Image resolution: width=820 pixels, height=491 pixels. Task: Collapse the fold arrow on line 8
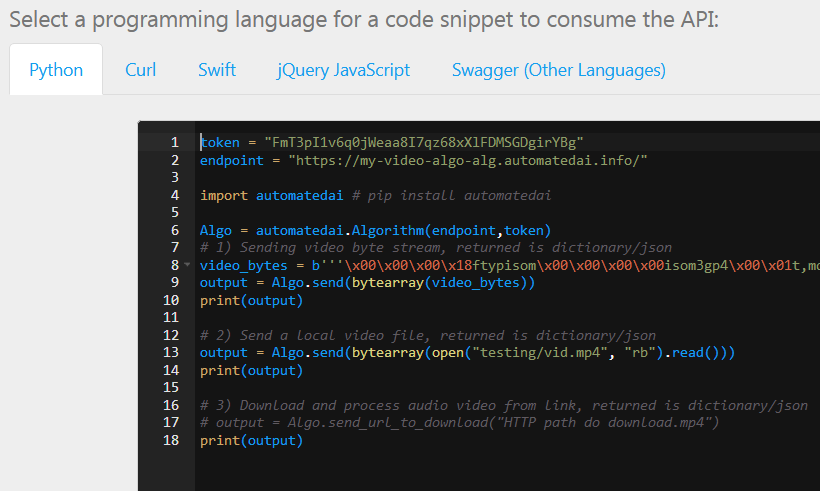click(187, 265)
